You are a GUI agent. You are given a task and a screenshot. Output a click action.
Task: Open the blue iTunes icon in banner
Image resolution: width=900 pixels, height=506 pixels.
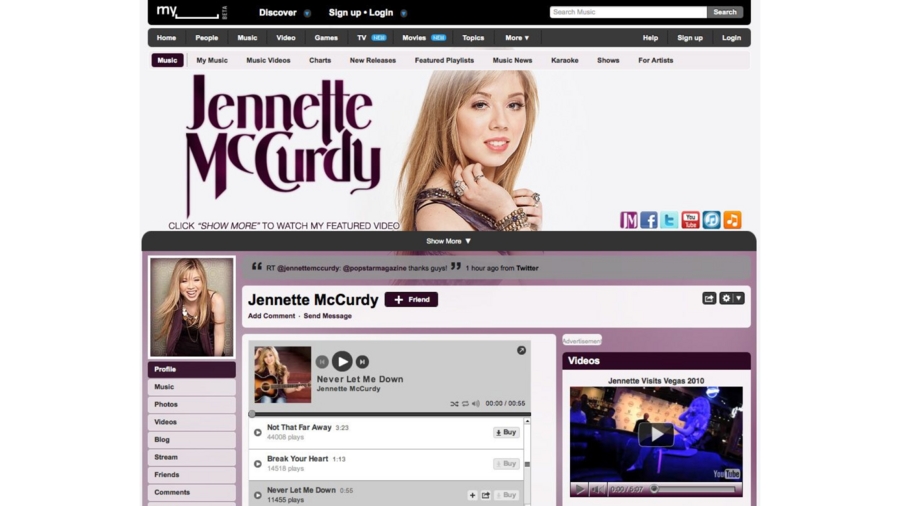pos(711,220)
